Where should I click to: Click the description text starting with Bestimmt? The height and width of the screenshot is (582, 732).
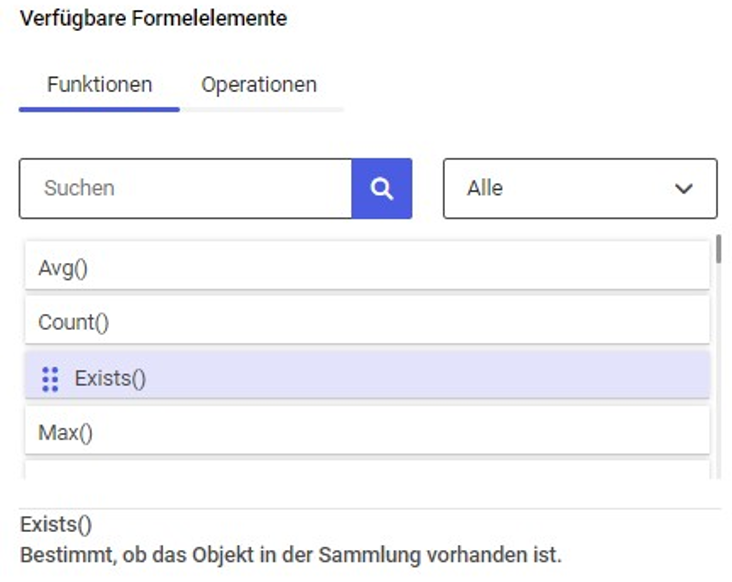coord(291,555)
